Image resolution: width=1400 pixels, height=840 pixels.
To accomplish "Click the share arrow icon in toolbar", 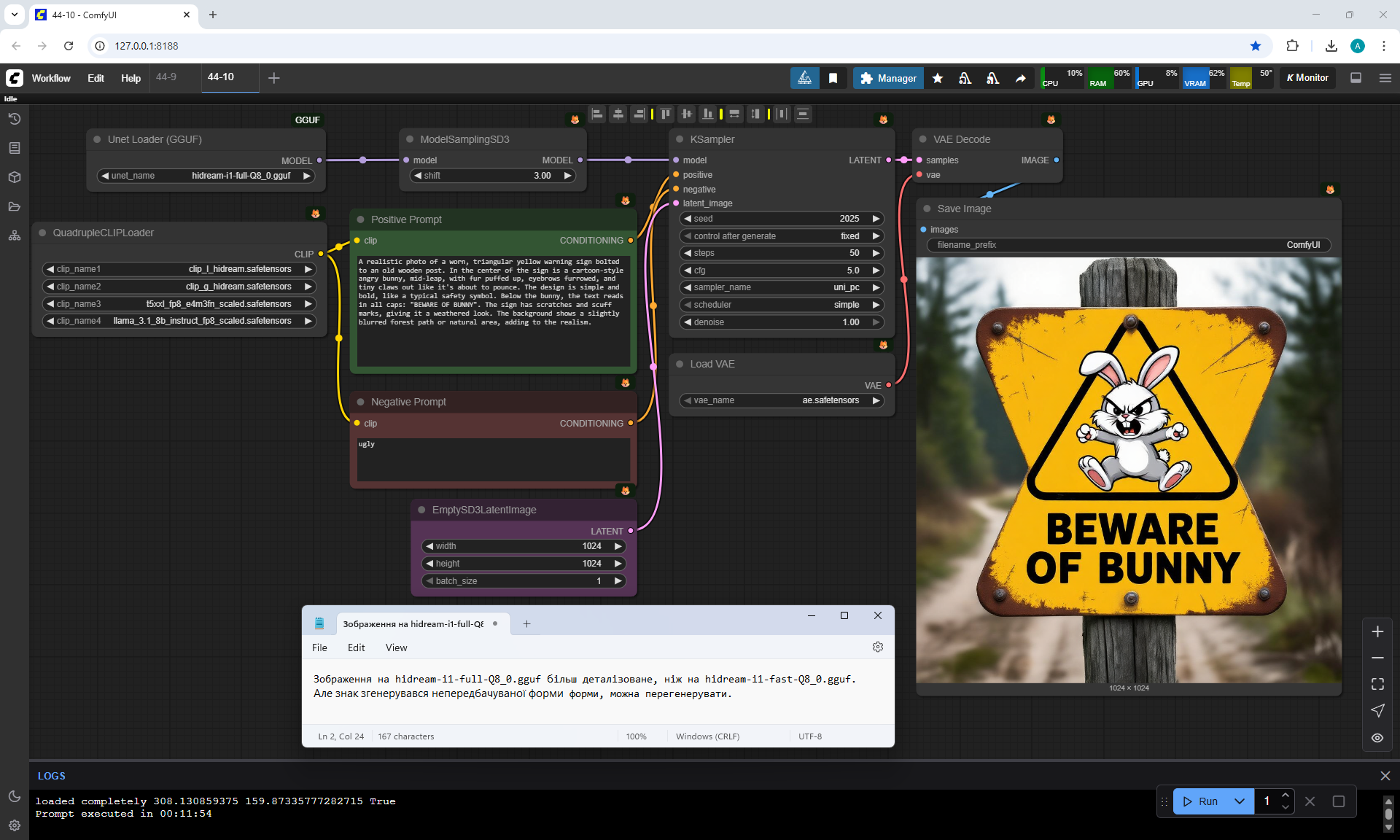I will tap(1020, 78).
